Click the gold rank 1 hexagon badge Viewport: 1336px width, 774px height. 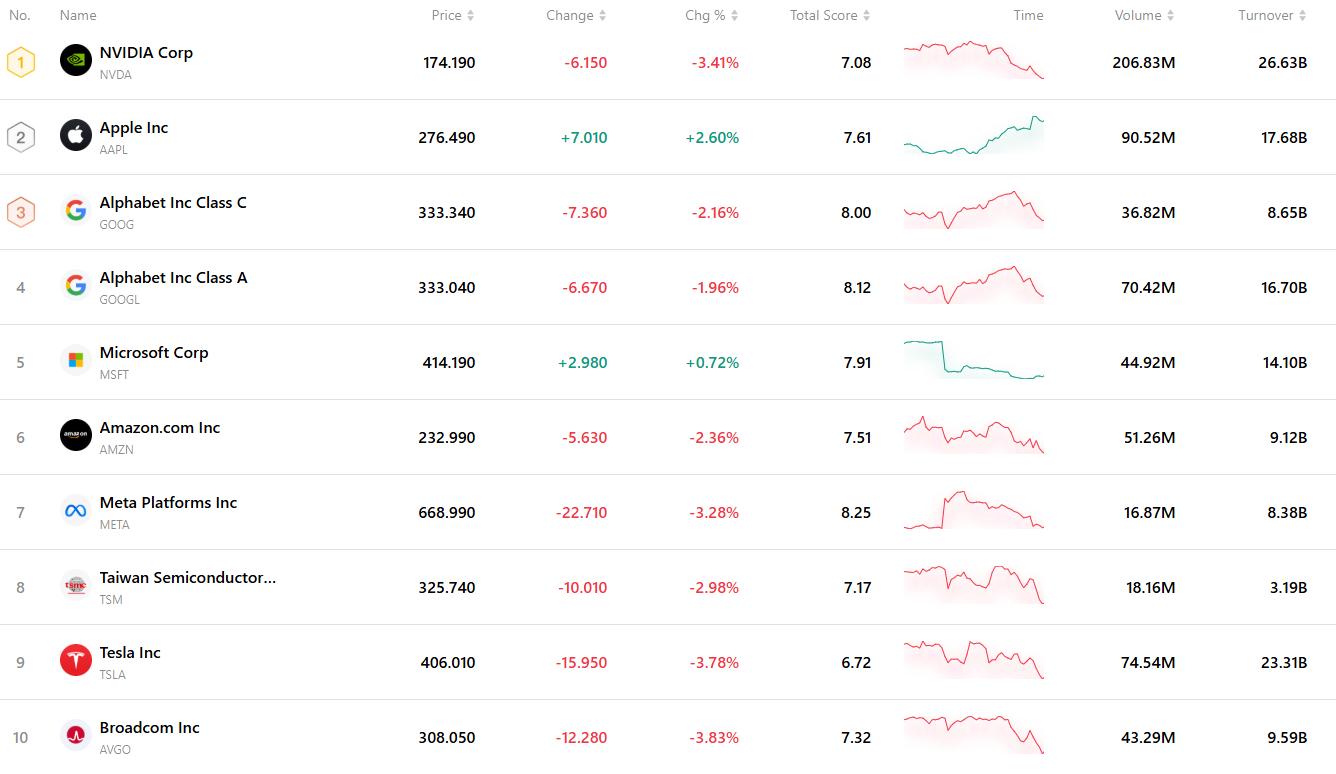click(21, 62)
